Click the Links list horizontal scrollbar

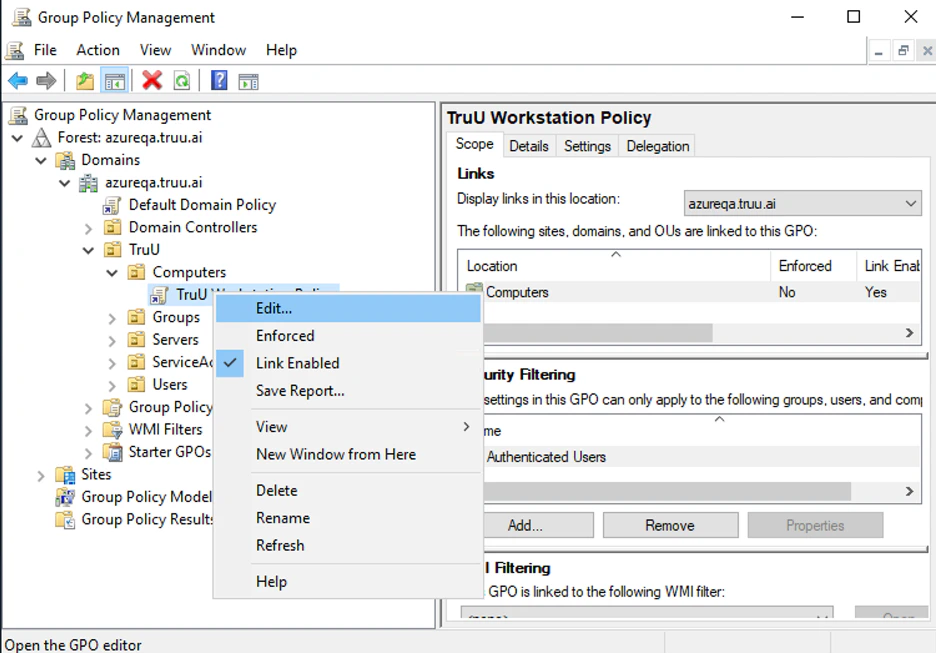[600, 332]
